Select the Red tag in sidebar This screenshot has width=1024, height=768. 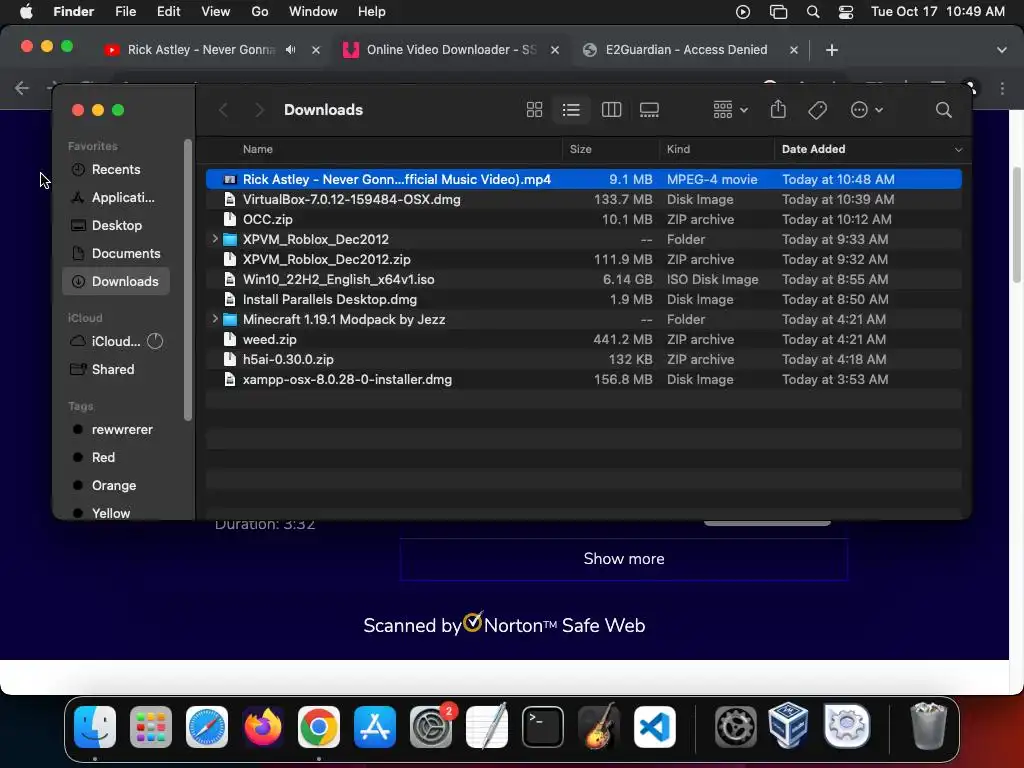pos(116,458)
